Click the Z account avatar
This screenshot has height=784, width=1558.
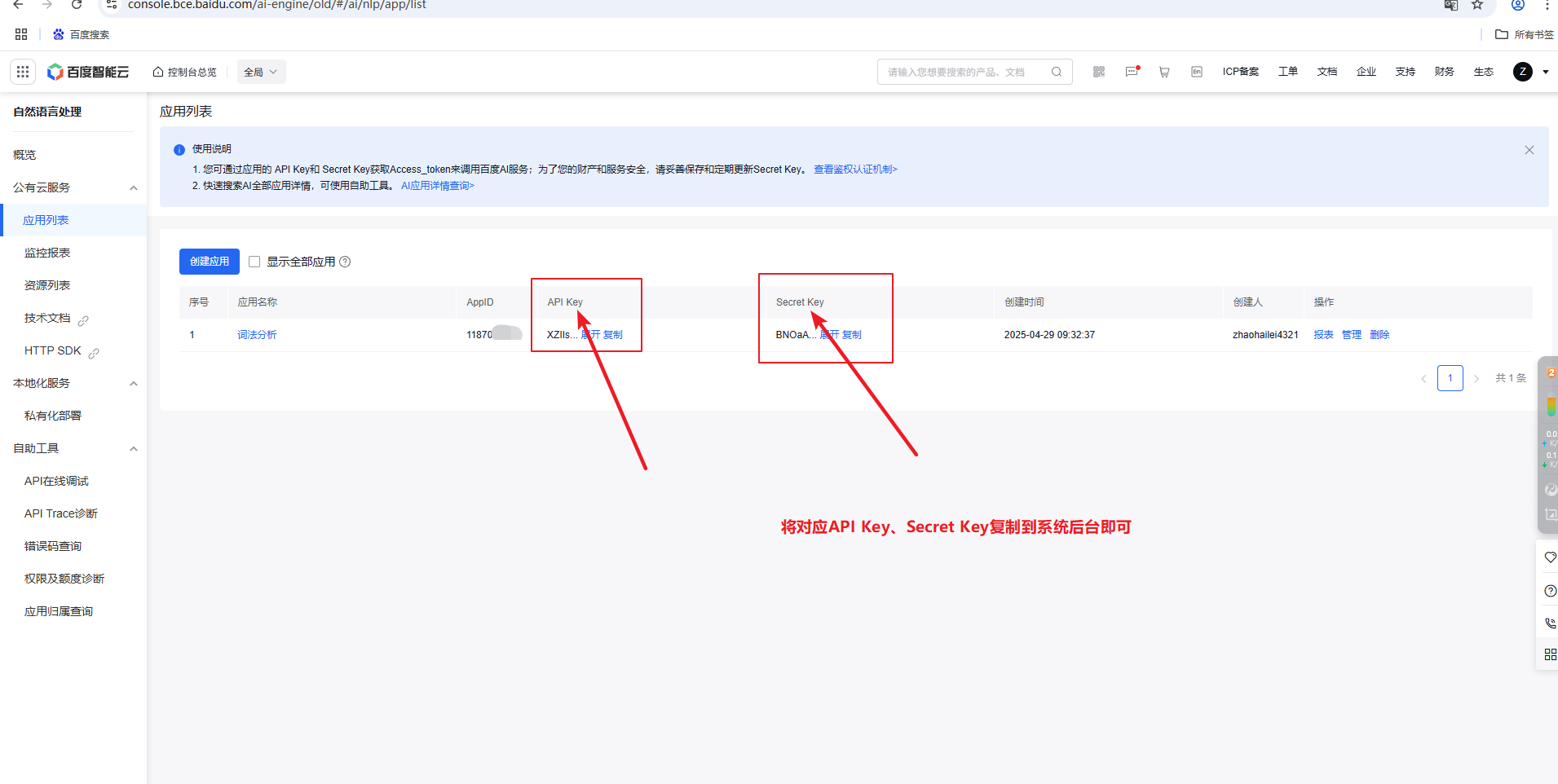(1523, 72)
